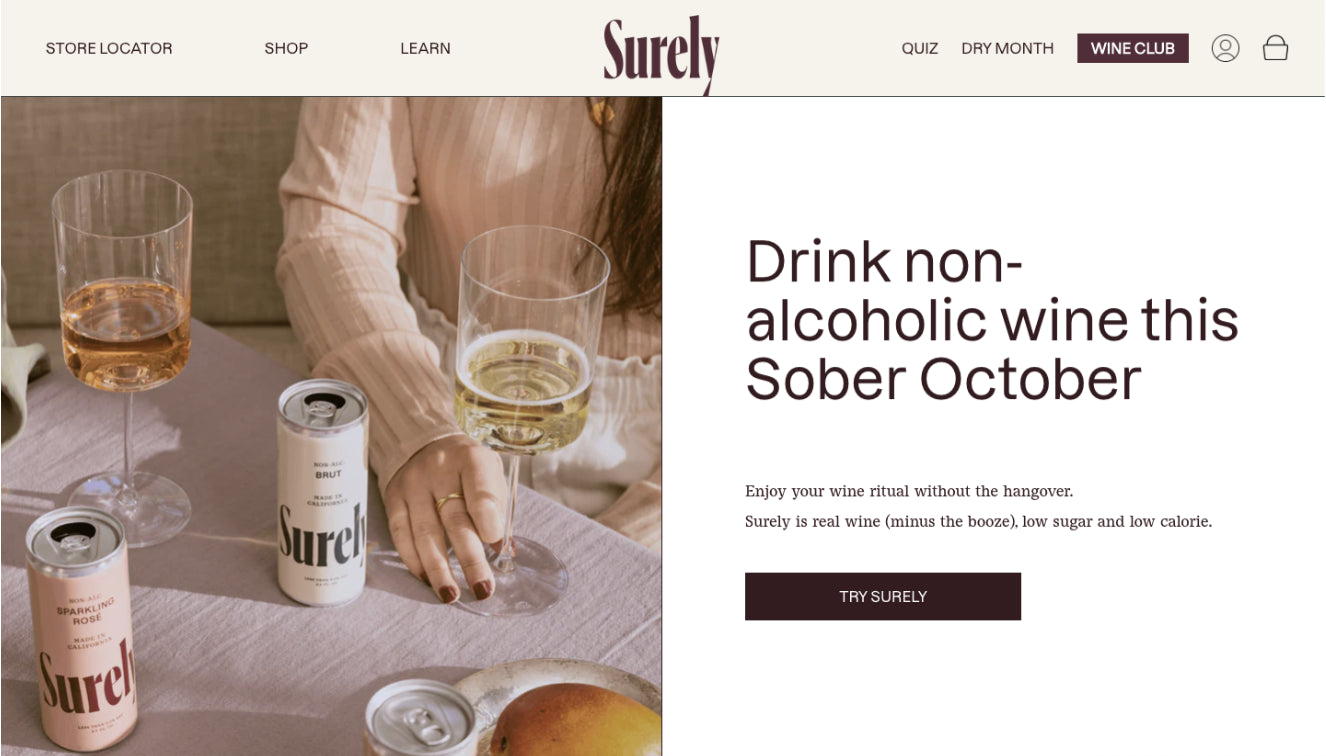The height and width of the screenshot is (756, 1326).
Task: Select the Learn navigation item
Action: [x=425, y=48]
